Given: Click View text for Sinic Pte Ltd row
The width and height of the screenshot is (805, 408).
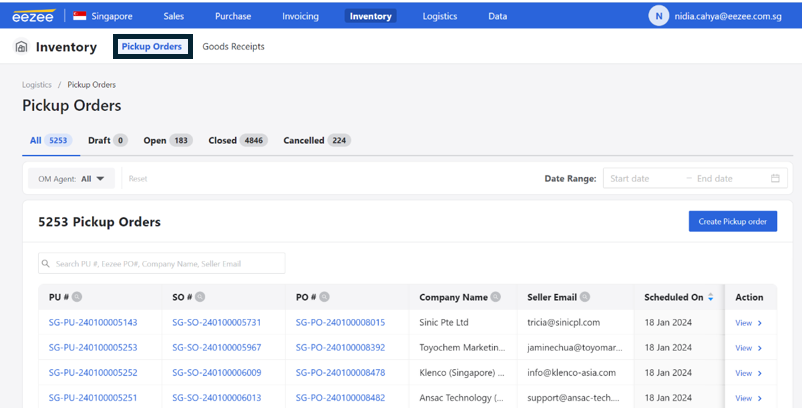Looking at the screenshot, I should click(743, 323).
